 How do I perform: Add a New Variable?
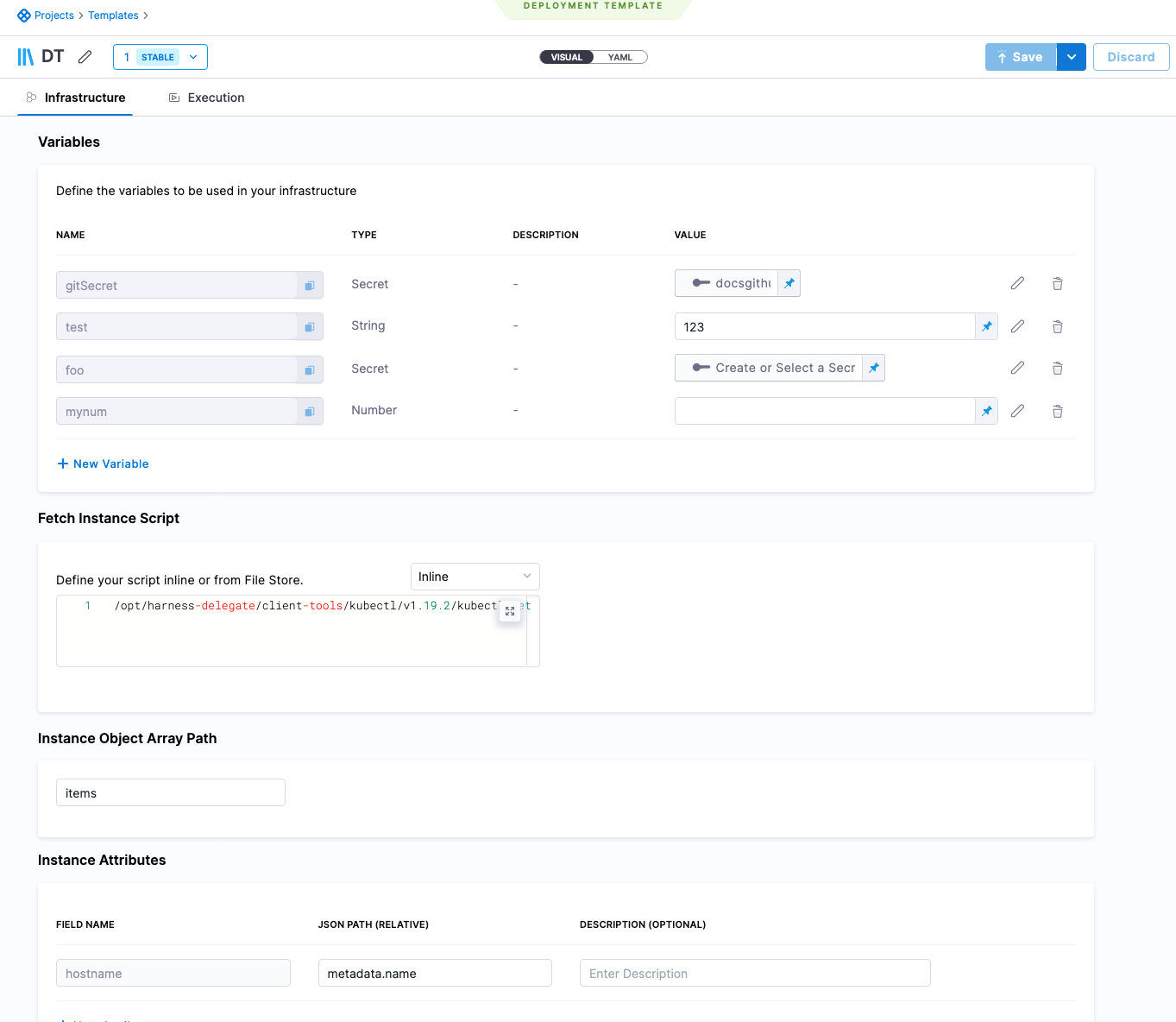[103, 464]
